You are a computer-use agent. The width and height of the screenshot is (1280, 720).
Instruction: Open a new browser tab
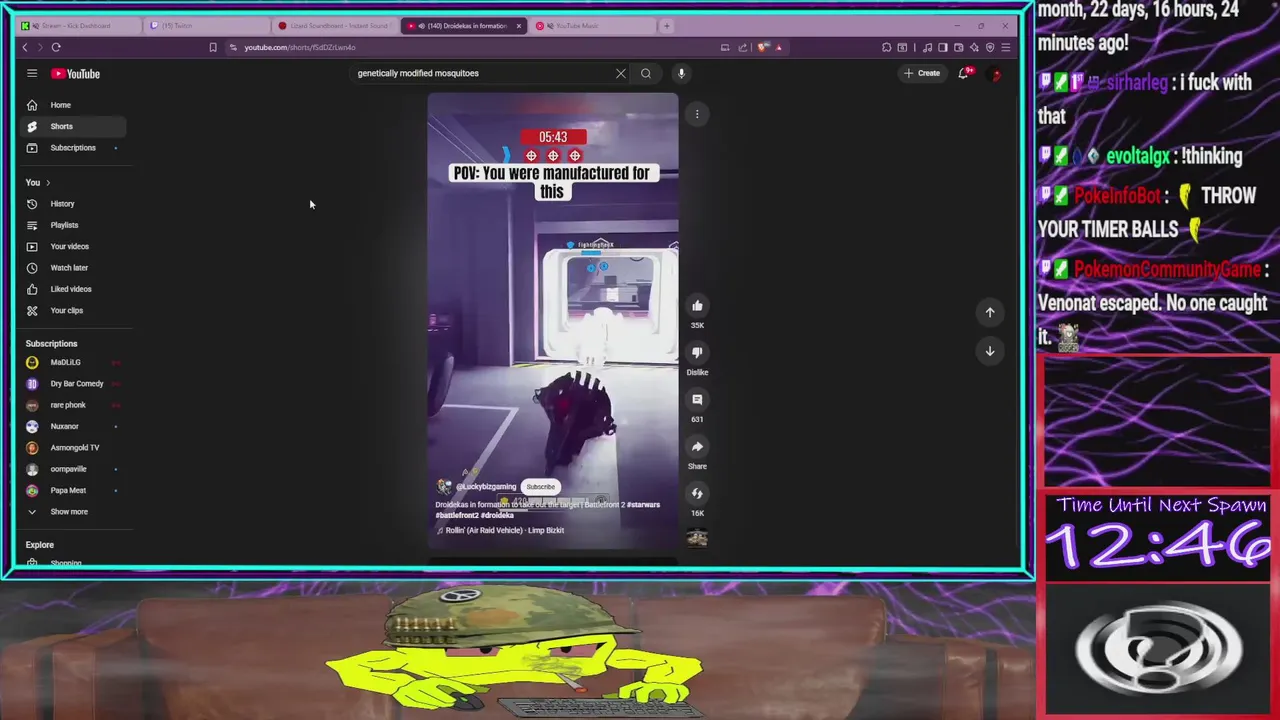pyautogui.click(x=667, y=26)
